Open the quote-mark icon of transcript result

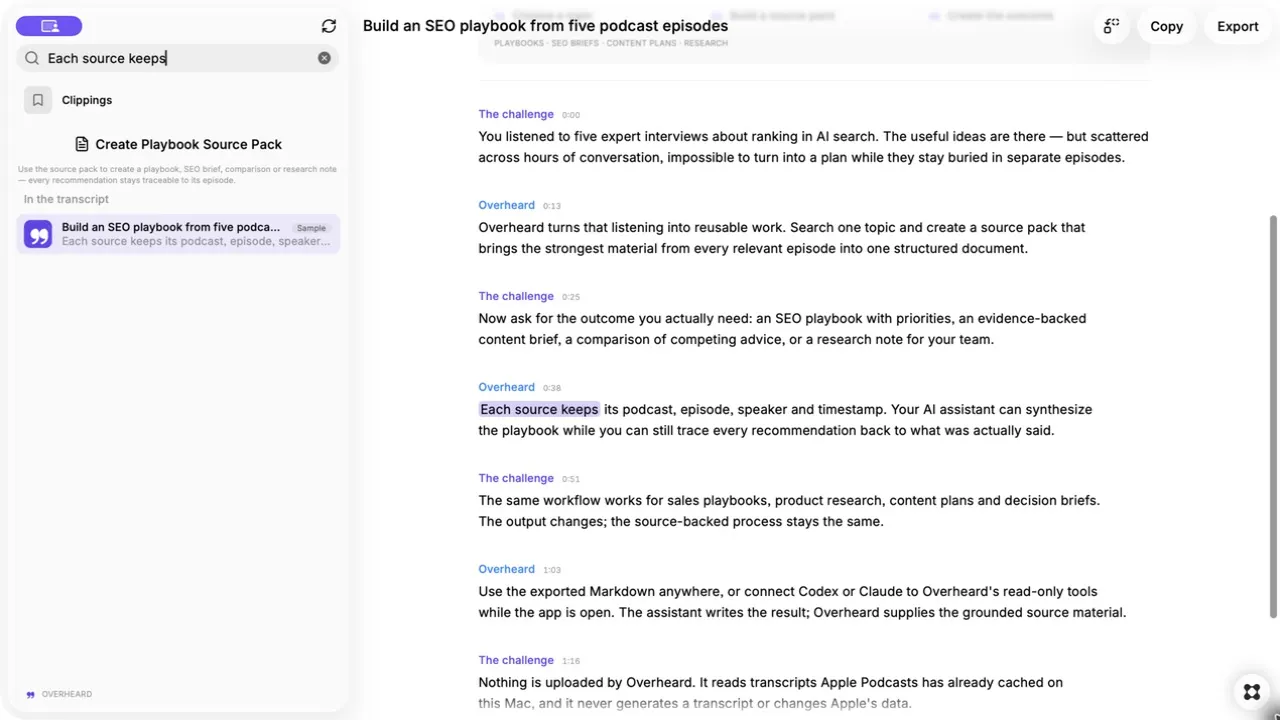(38, 234)
